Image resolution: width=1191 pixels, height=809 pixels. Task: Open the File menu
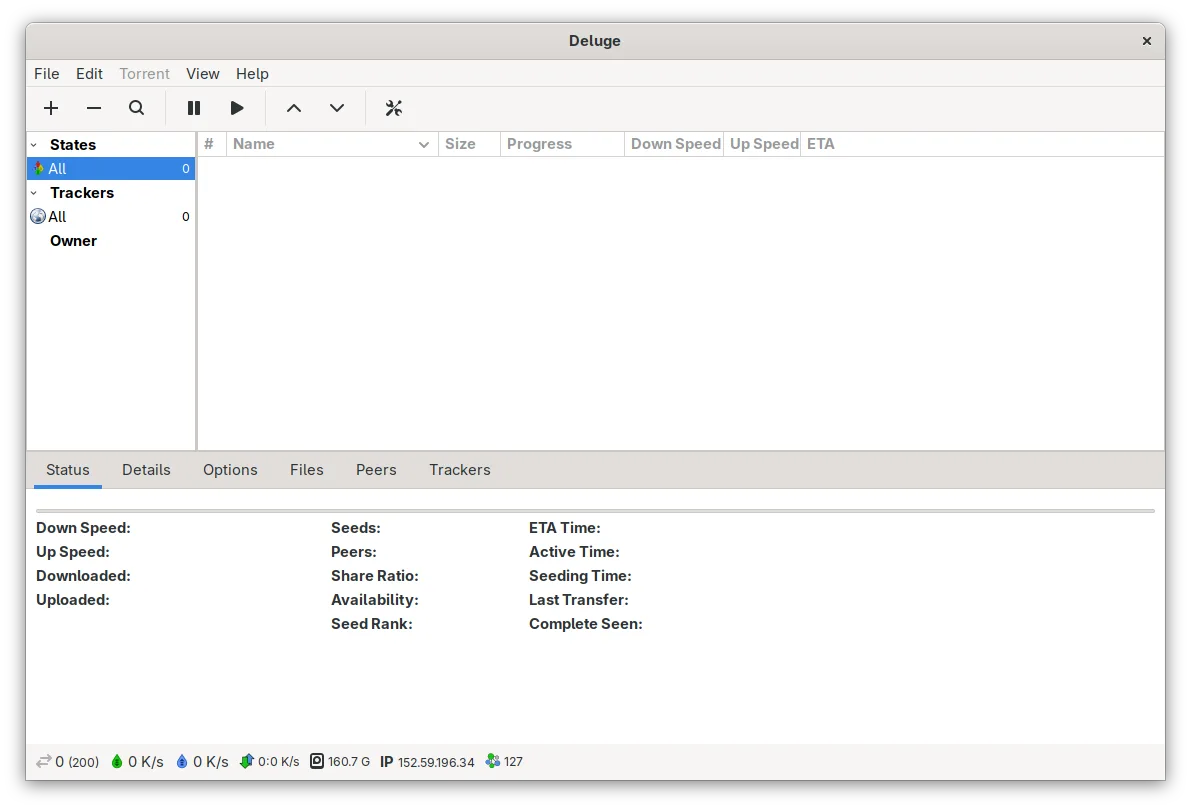(x=46, y=74)
